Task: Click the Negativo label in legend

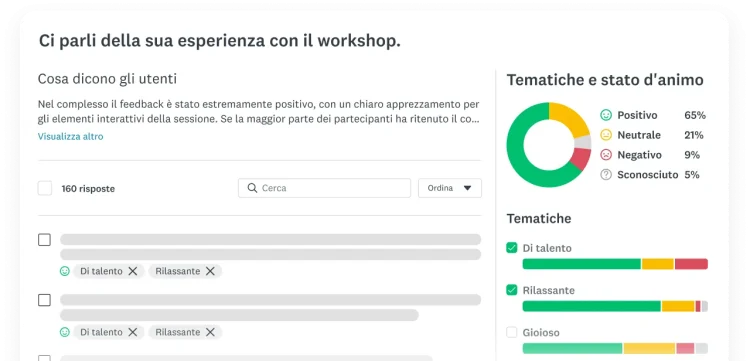Action: [640, 155]
